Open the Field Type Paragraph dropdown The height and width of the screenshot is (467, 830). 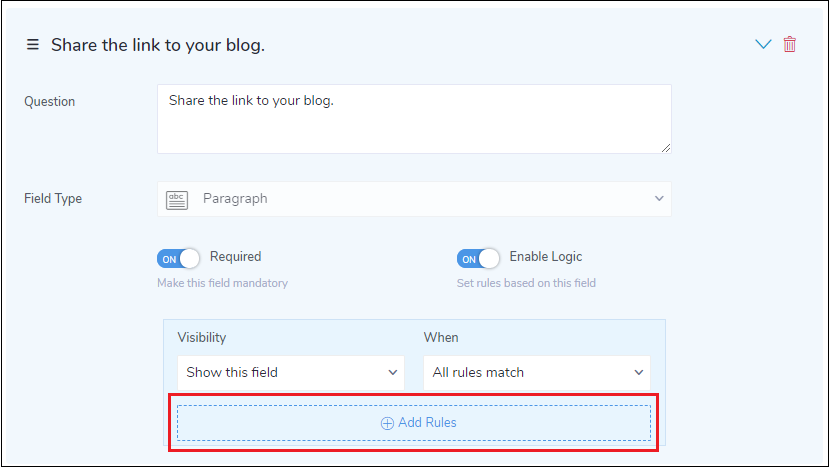pos(414,199)
